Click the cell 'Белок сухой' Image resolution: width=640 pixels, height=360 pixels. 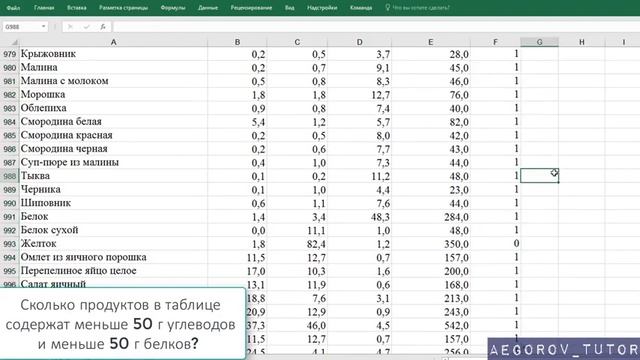pos(113,230)
